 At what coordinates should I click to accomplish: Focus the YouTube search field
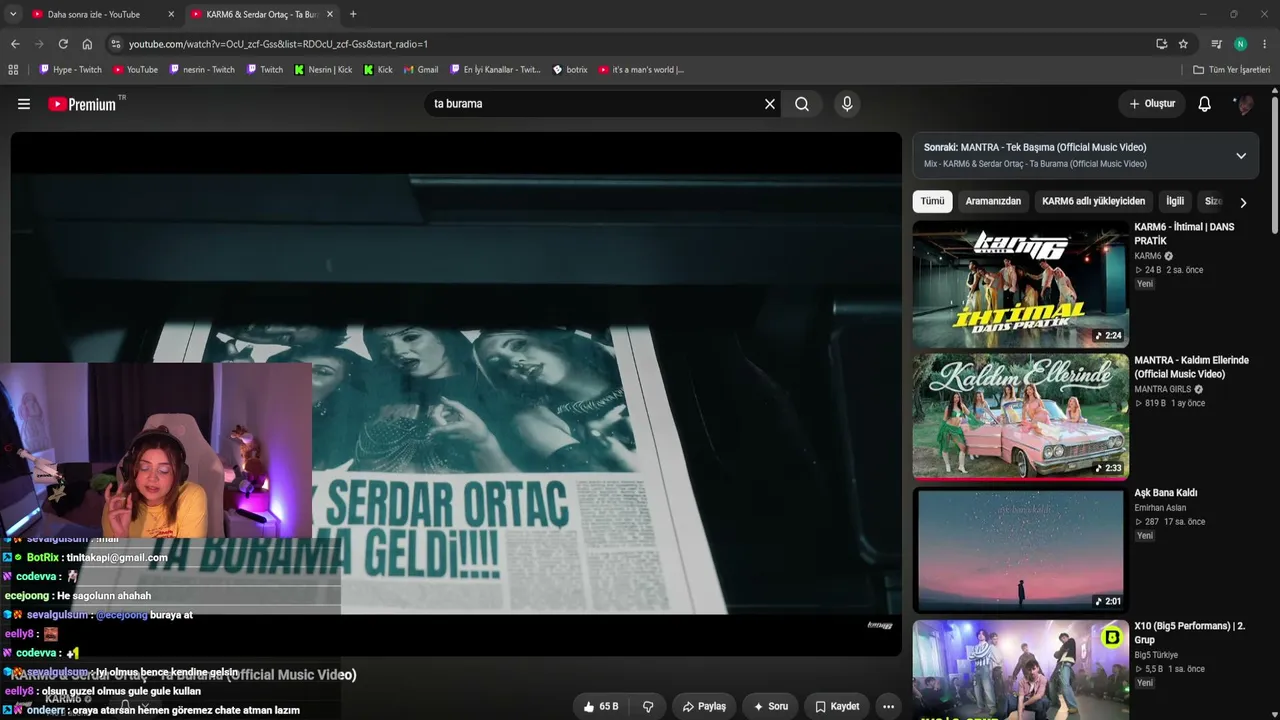594,104
